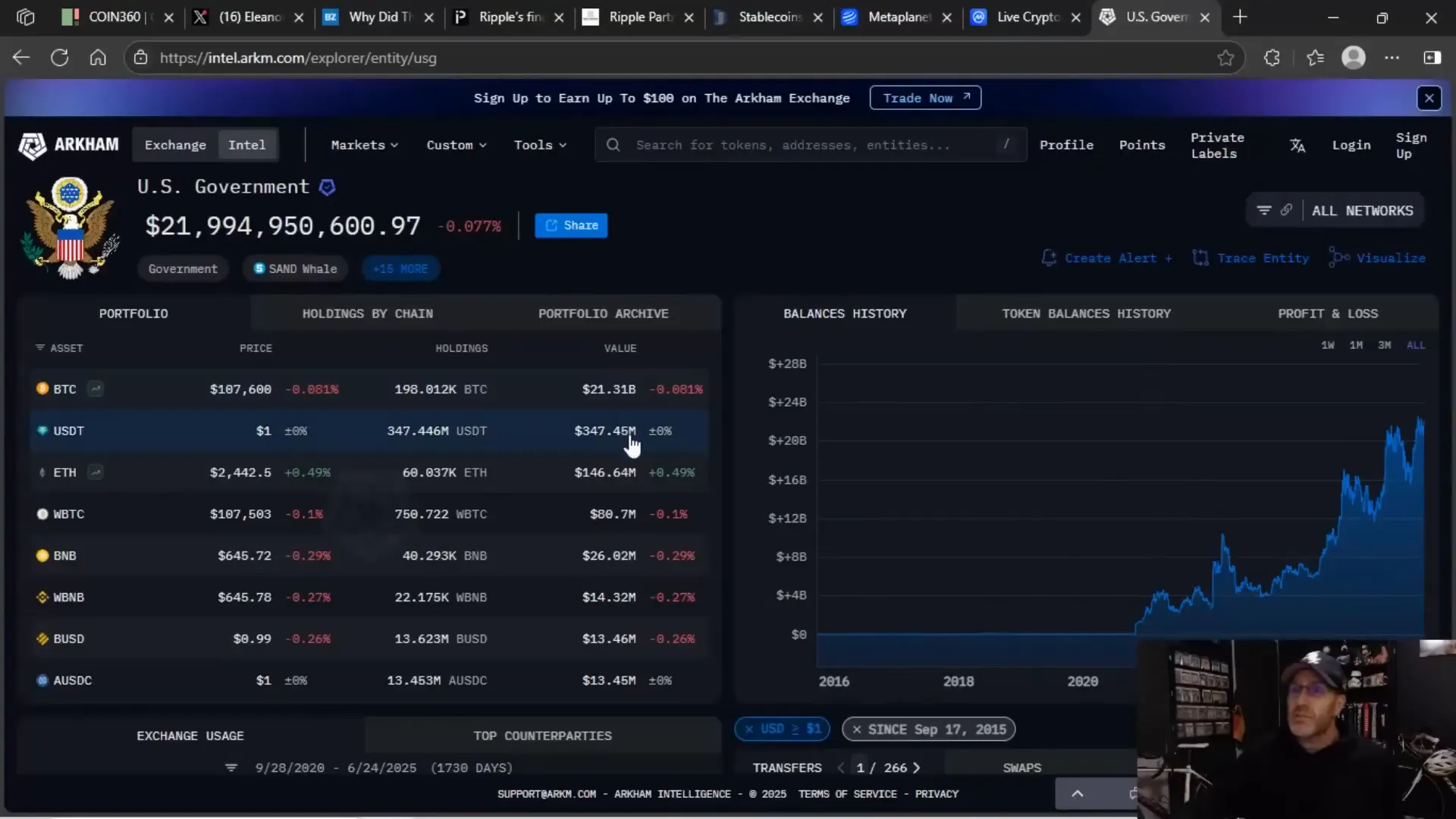
Task: Select the USDT asset row
Action: [369, 431]
